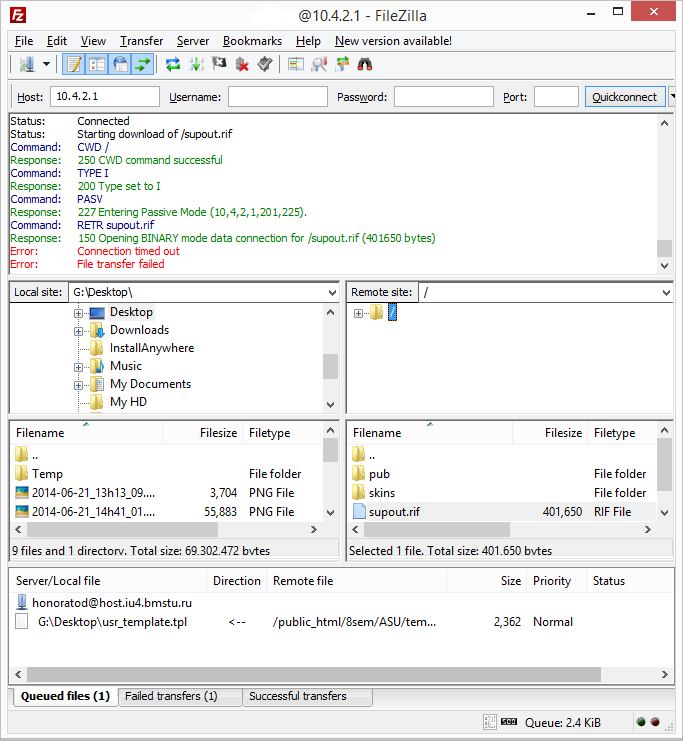Select the InstallAnywhere folder in local tree
683x741 pixels.
click(152, 348)
